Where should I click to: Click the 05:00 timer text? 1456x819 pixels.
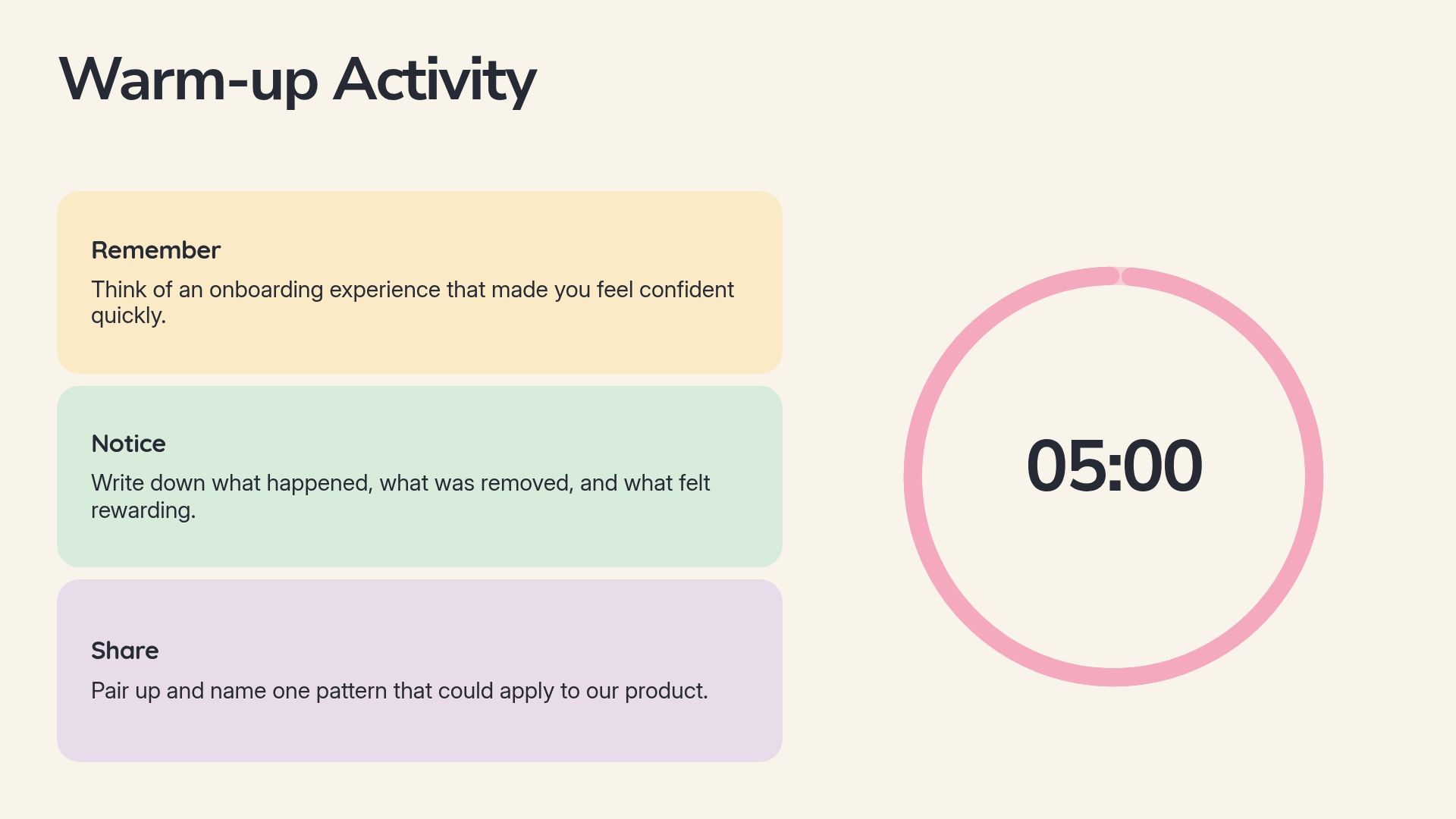point(1114,466)
